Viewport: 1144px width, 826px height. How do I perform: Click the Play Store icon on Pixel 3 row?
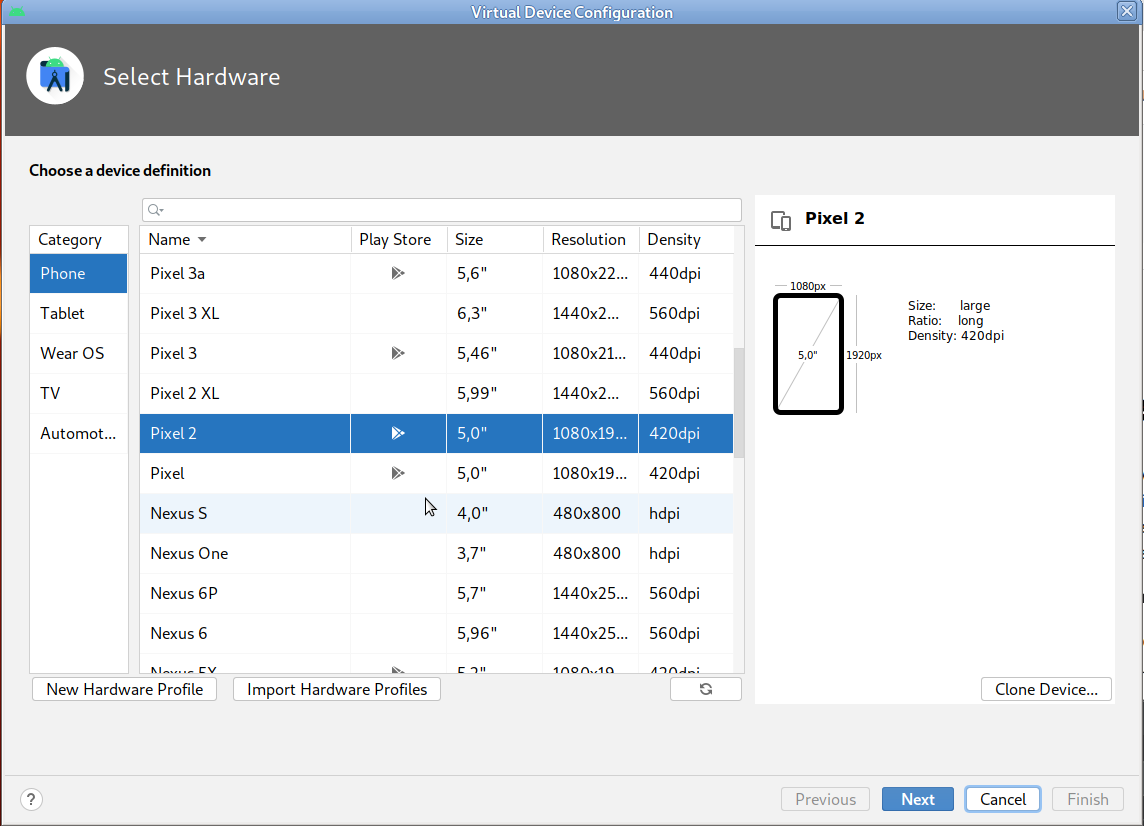click(x=398, y=353)
